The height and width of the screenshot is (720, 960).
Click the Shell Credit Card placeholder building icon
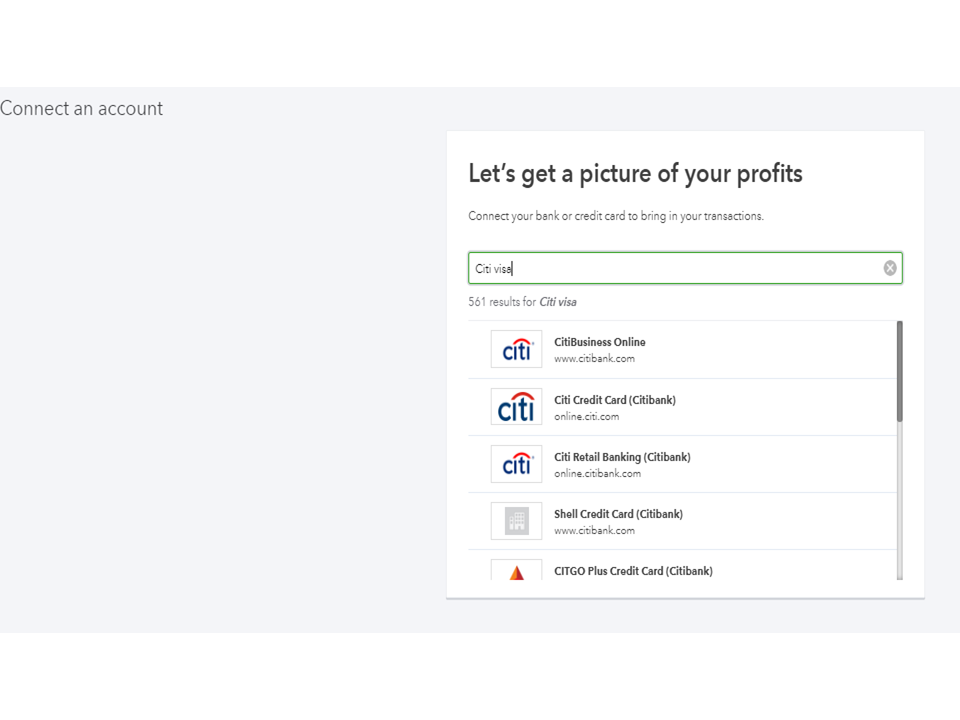click(516, 521)
